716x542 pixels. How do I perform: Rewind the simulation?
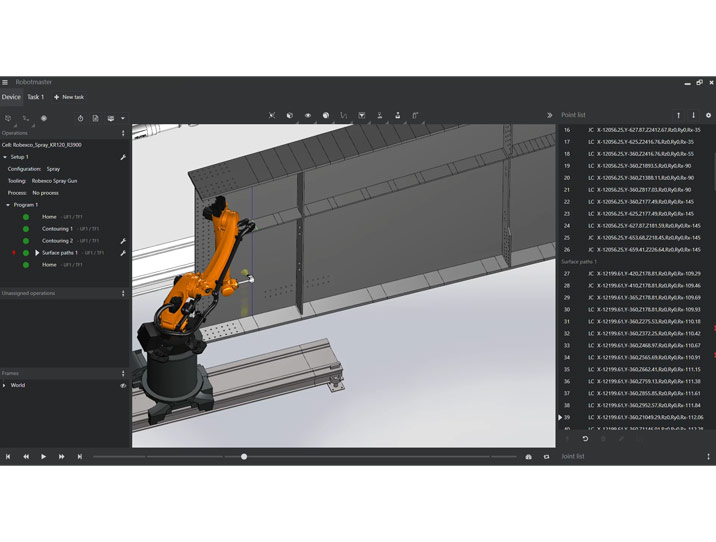click(26, 457)
